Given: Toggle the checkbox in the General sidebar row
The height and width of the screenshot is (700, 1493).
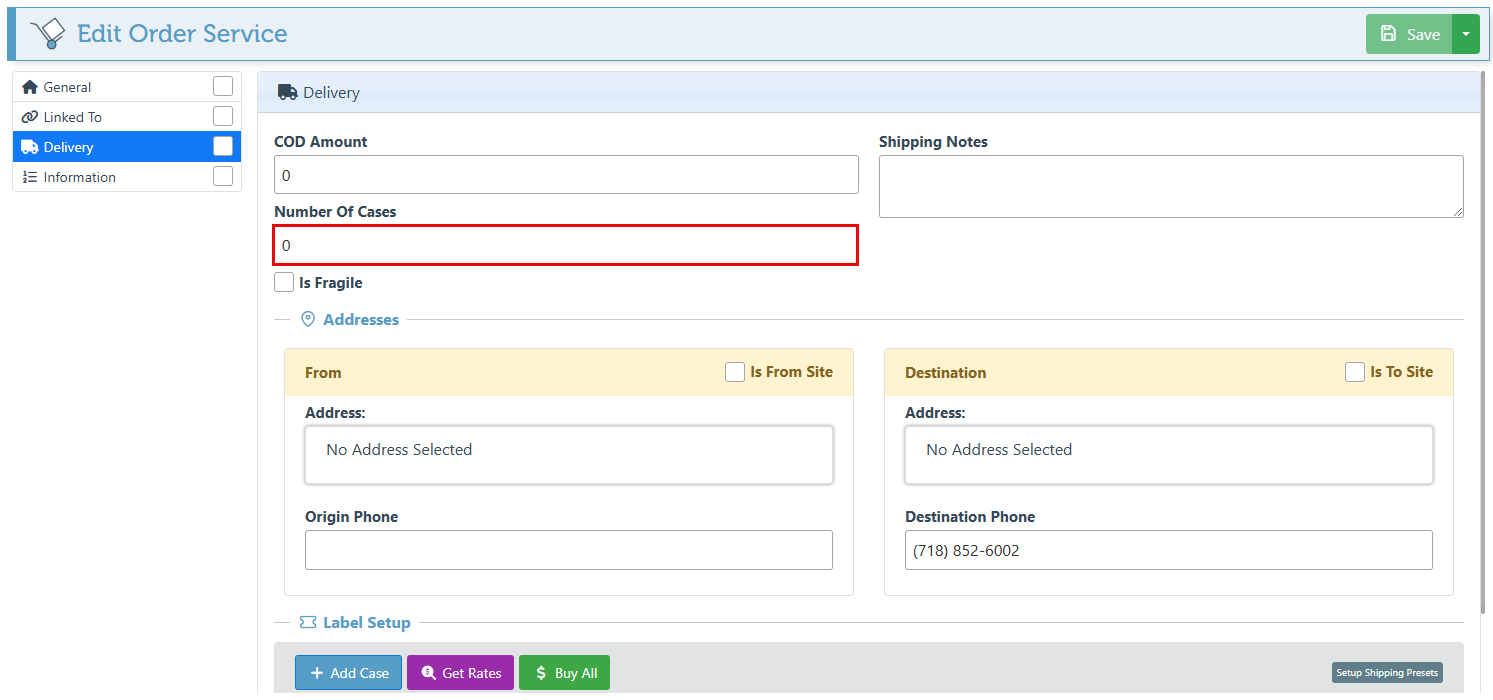Looking at the screenshot, I should pyautogui.click(x=223, y=87).
